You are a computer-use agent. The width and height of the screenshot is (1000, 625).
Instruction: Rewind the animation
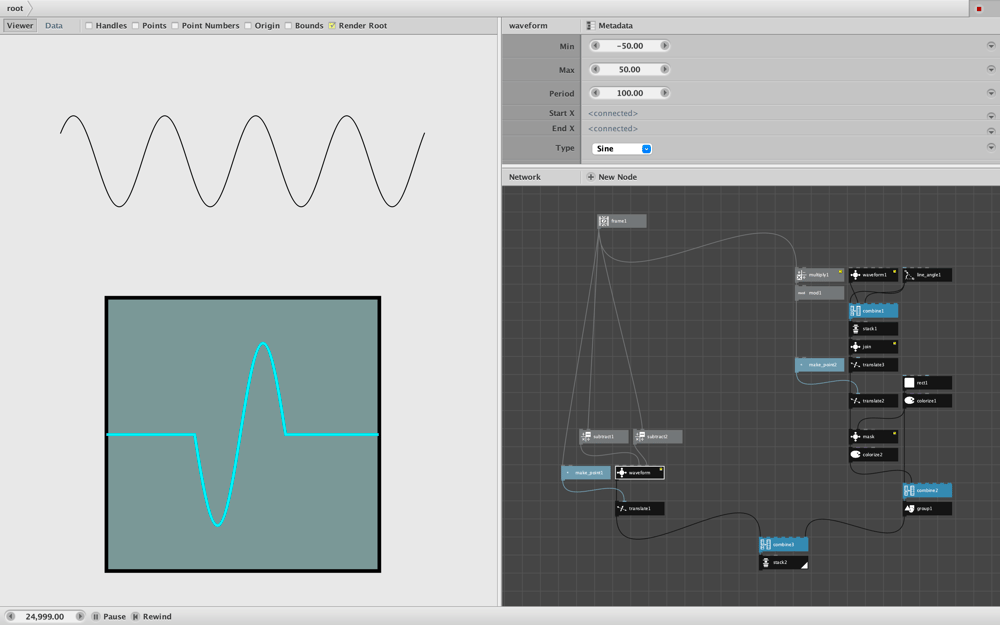tap(151, 617)
